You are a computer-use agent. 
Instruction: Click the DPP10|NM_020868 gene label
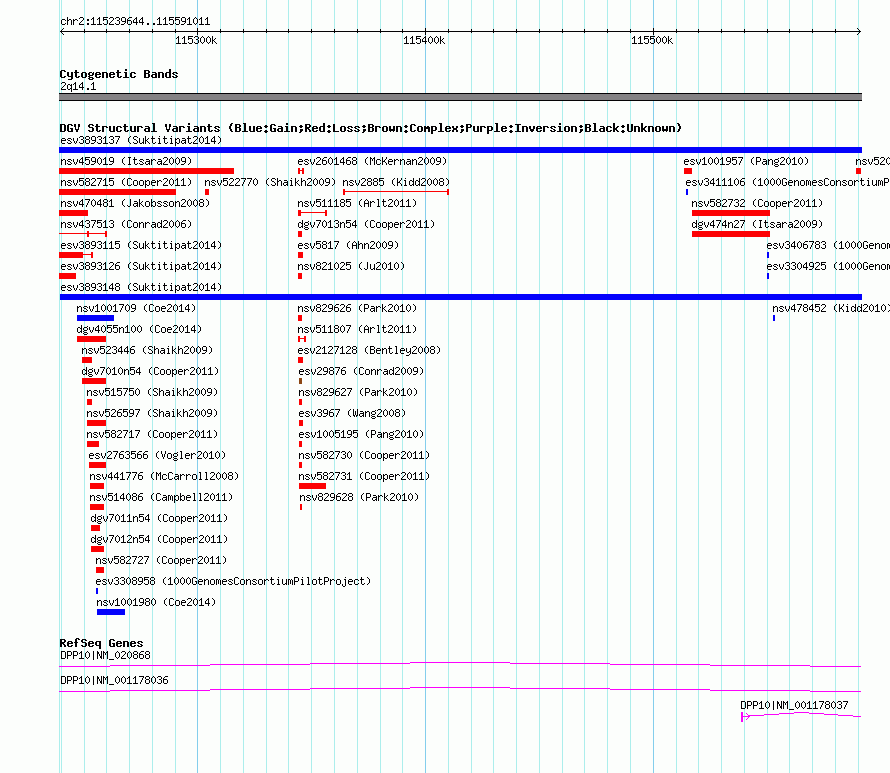tap(106, 655)
